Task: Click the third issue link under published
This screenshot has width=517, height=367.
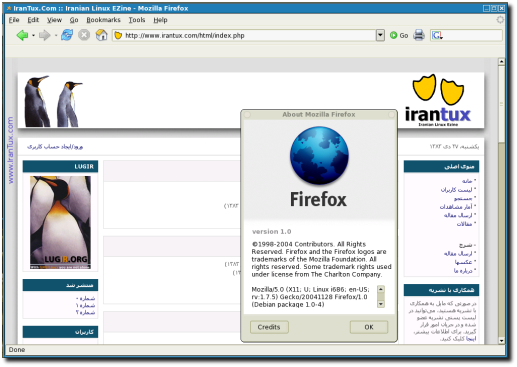Action: 86,312
